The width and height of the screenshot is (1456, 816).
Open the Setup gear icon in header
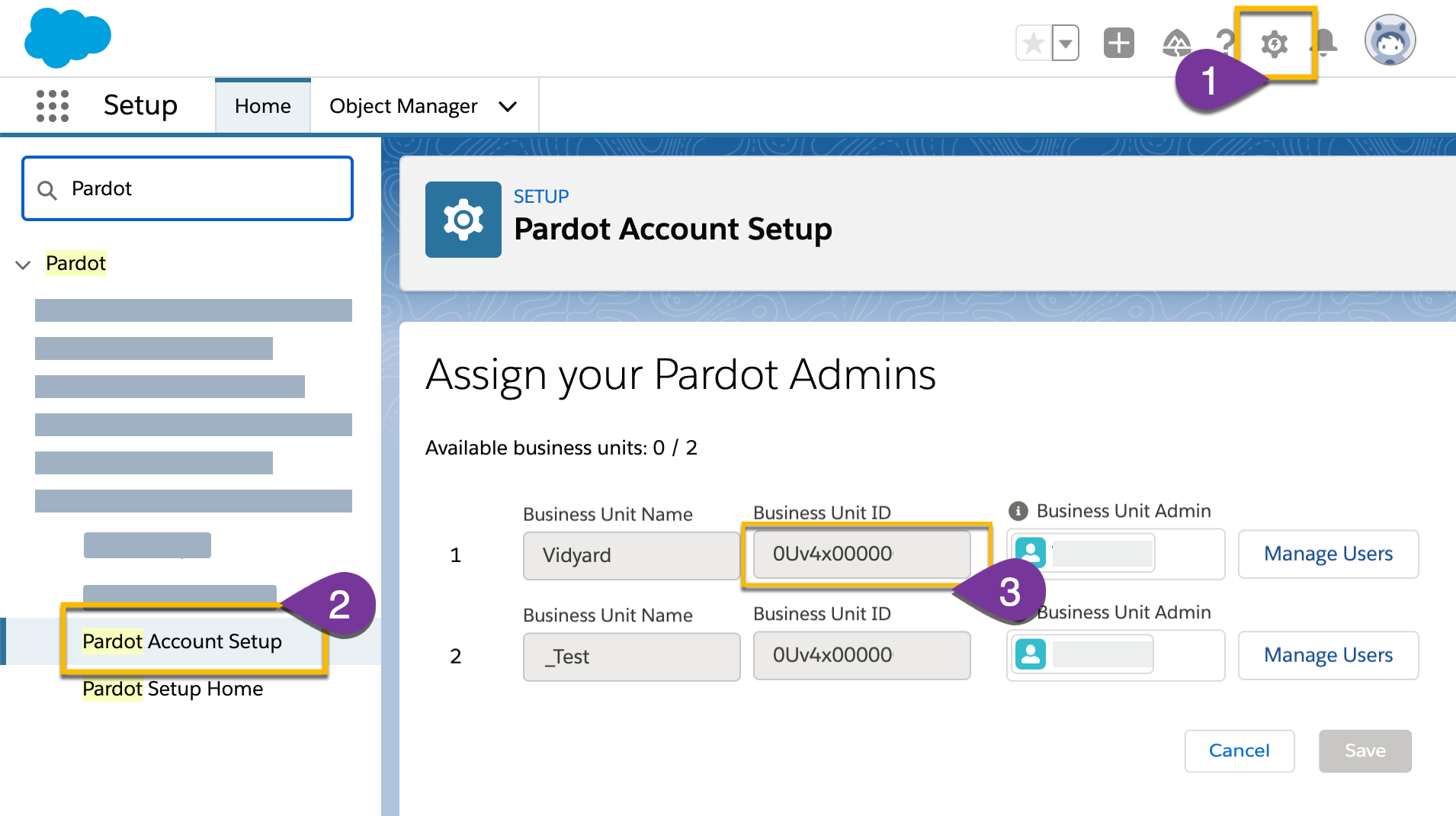[x=1274, y=43]
